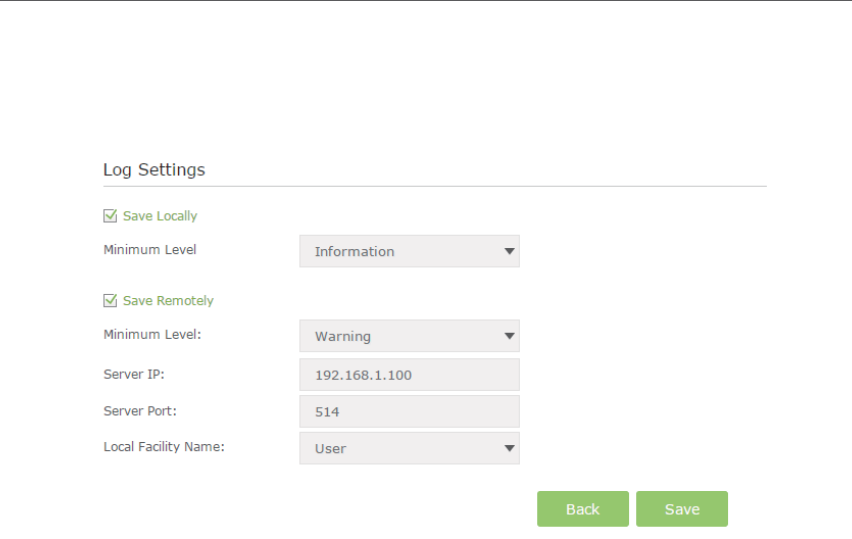Toggle the Save Locally checkbox

tap(110, 216)
